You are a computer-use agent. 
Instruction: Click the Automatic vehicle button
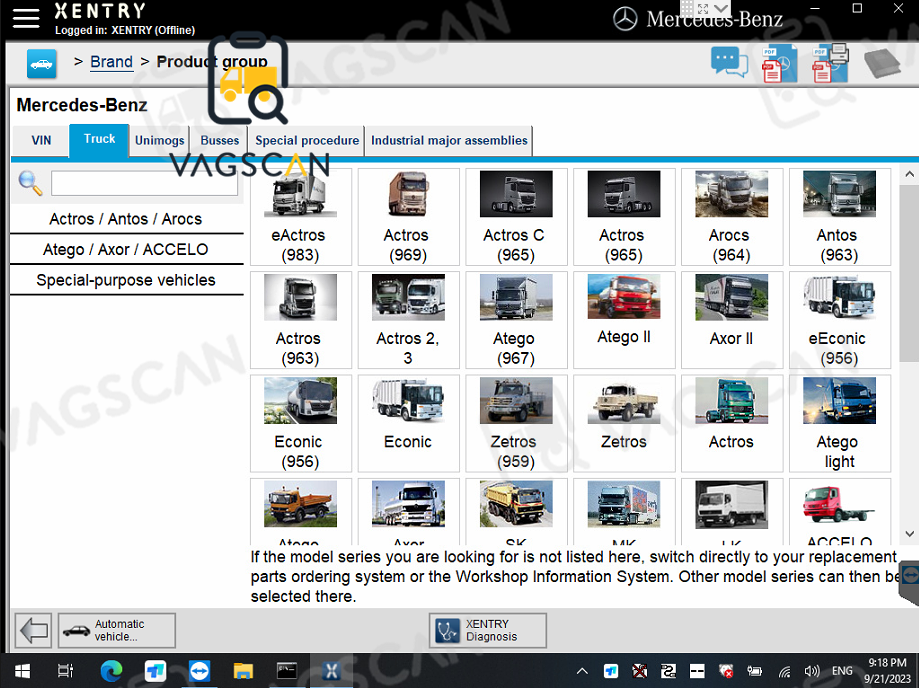click(x=117, y=631)
